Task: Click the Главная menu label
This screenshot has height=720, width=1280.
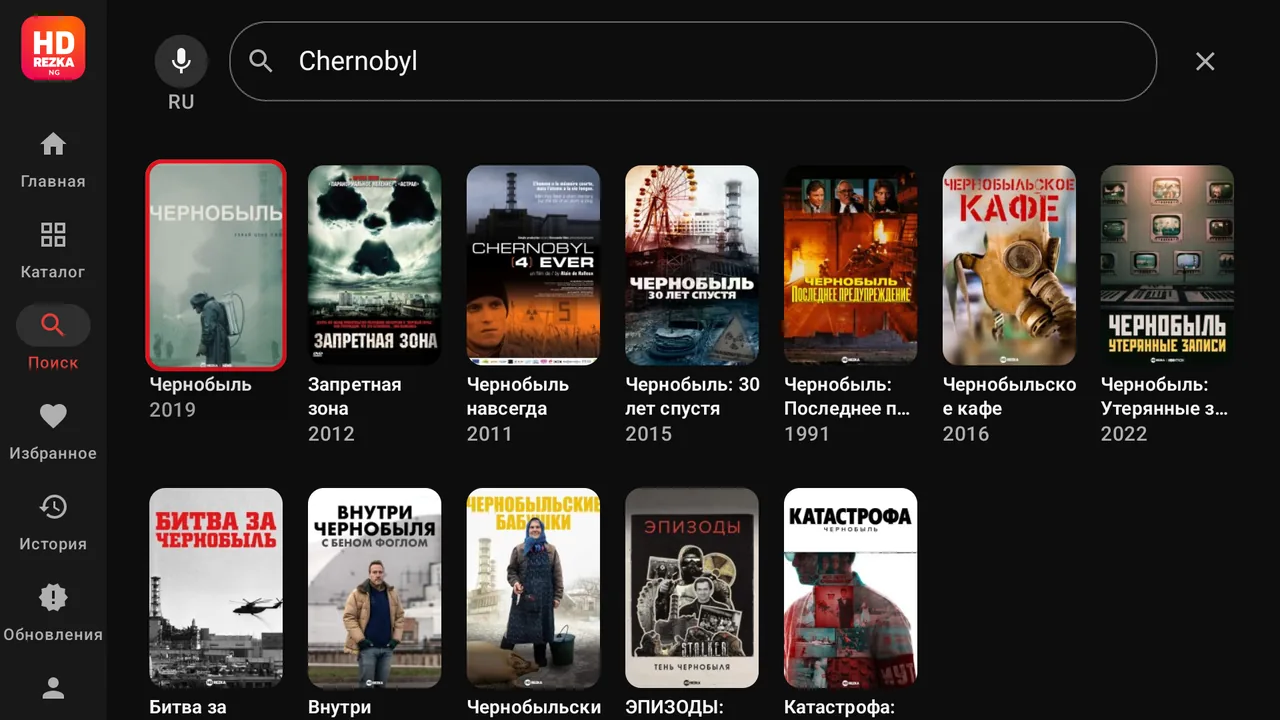Action: tap(53, 181)
